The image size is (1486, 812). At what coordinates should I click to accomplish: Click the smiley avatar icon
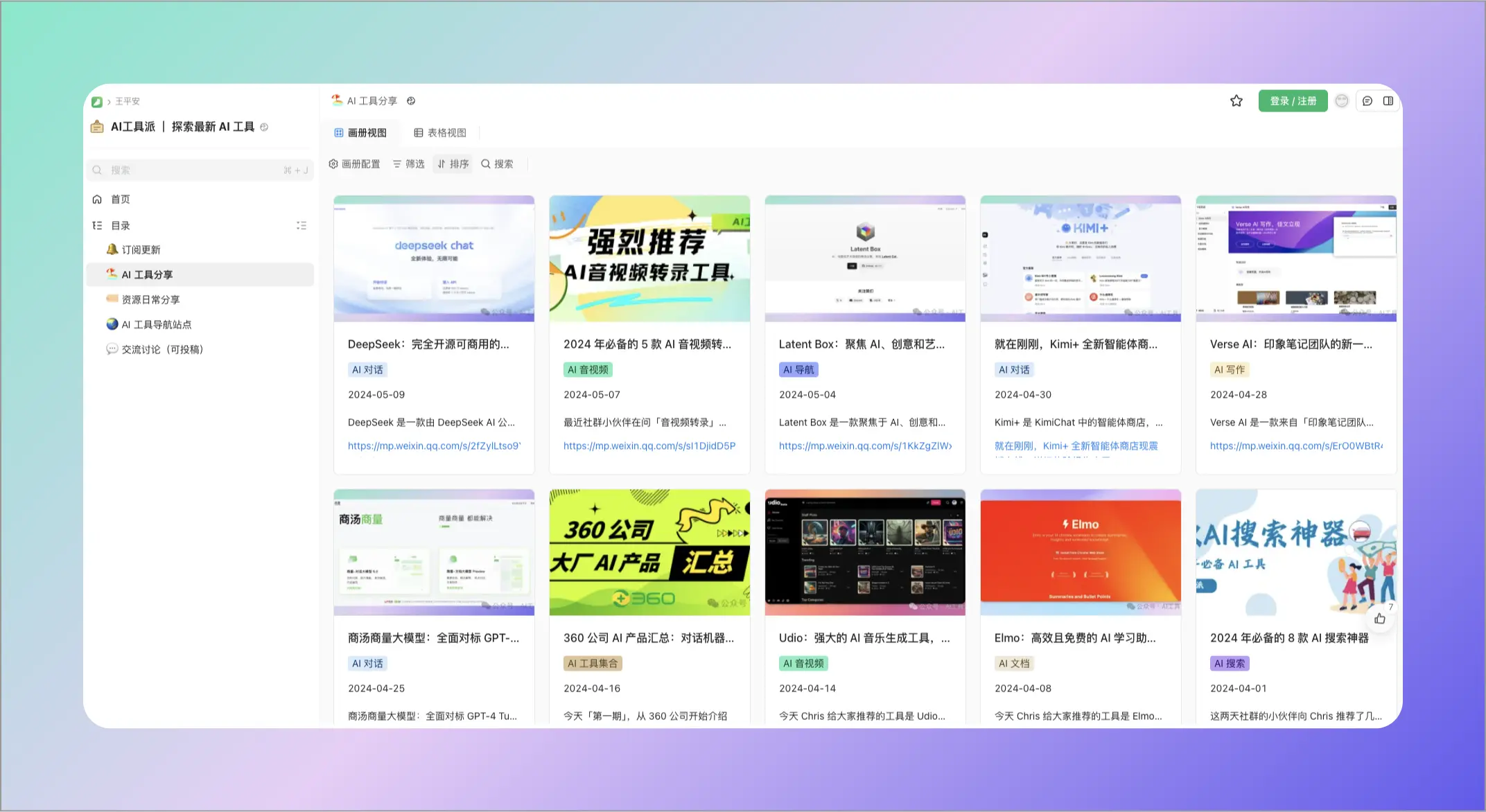click(1342, 101)
